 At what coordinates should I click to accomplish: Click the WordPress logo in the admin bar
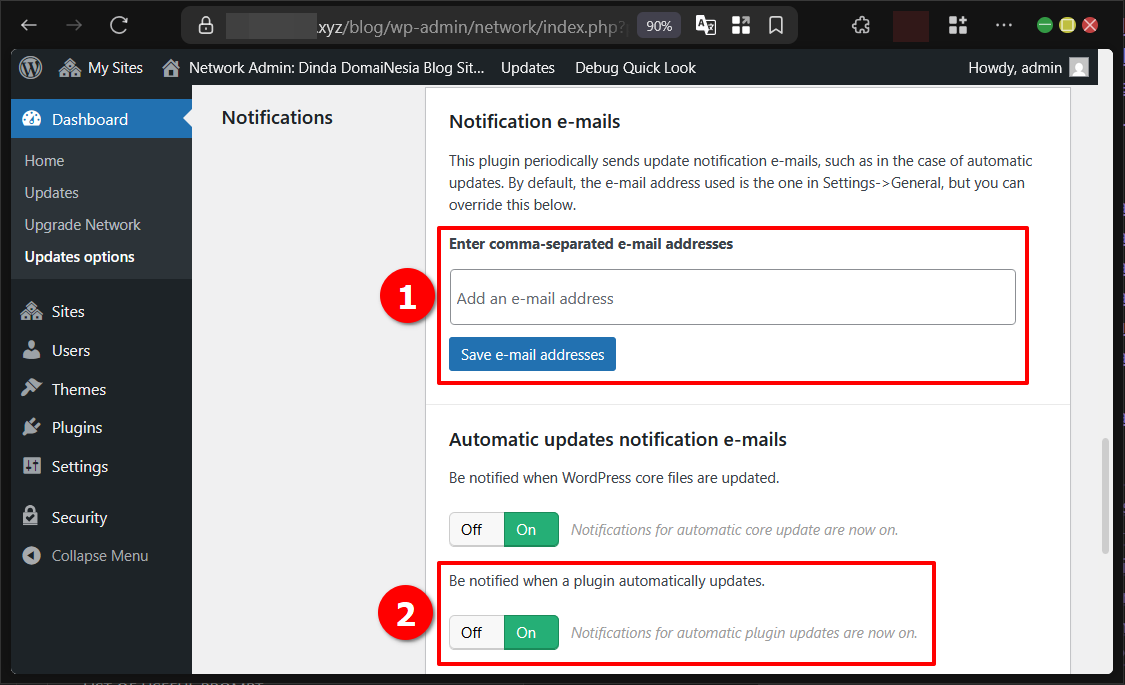pos(30,67)
